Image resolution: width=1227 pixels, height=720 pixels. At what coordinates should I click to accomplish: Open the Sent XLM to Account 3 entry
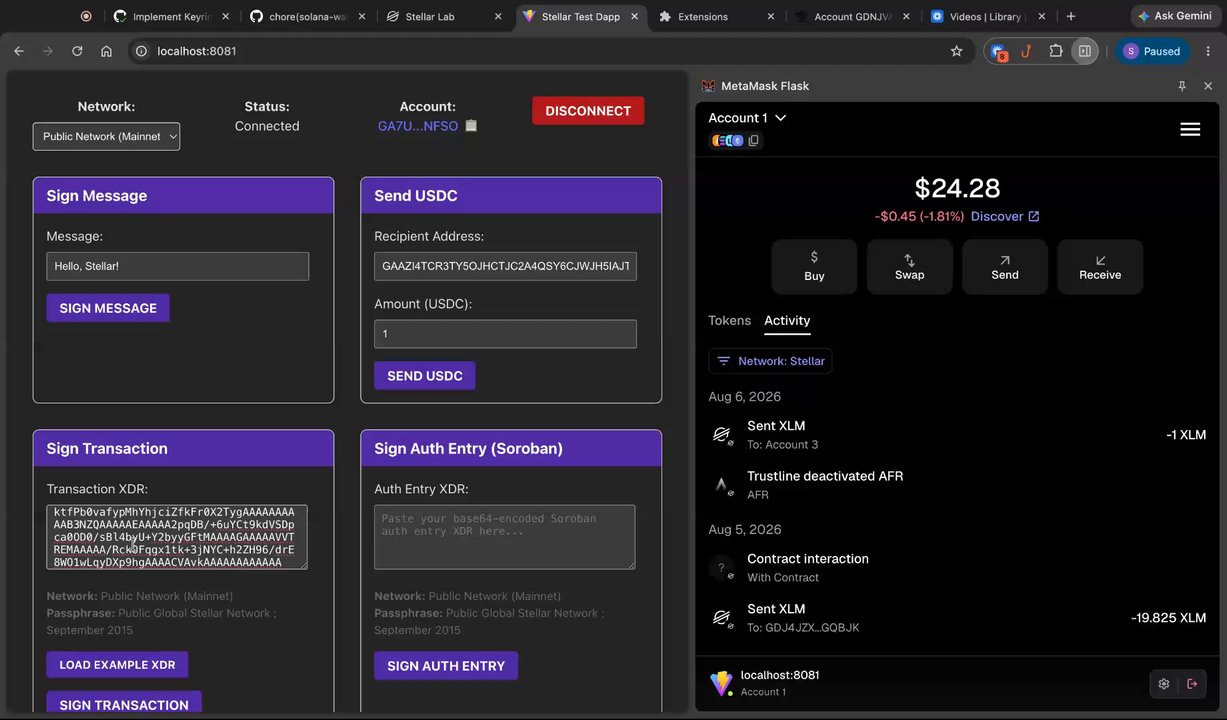(x=958, y=435)
